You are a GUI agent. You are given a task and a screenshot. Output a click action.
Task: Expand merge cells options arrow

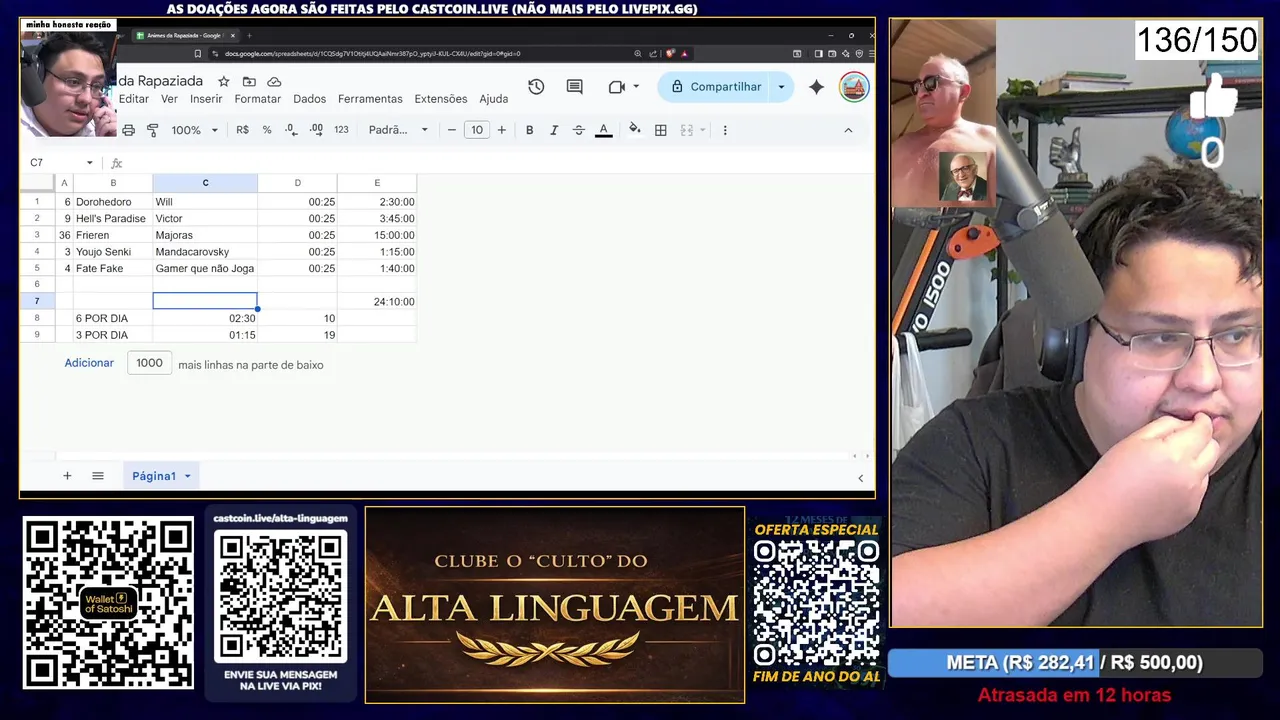[x=703, y=130]
